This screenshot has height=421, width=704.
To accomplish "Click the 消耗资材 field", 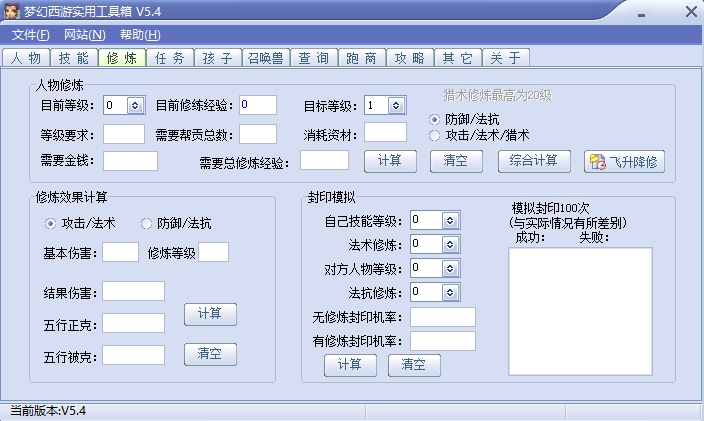I will [385, 132].
